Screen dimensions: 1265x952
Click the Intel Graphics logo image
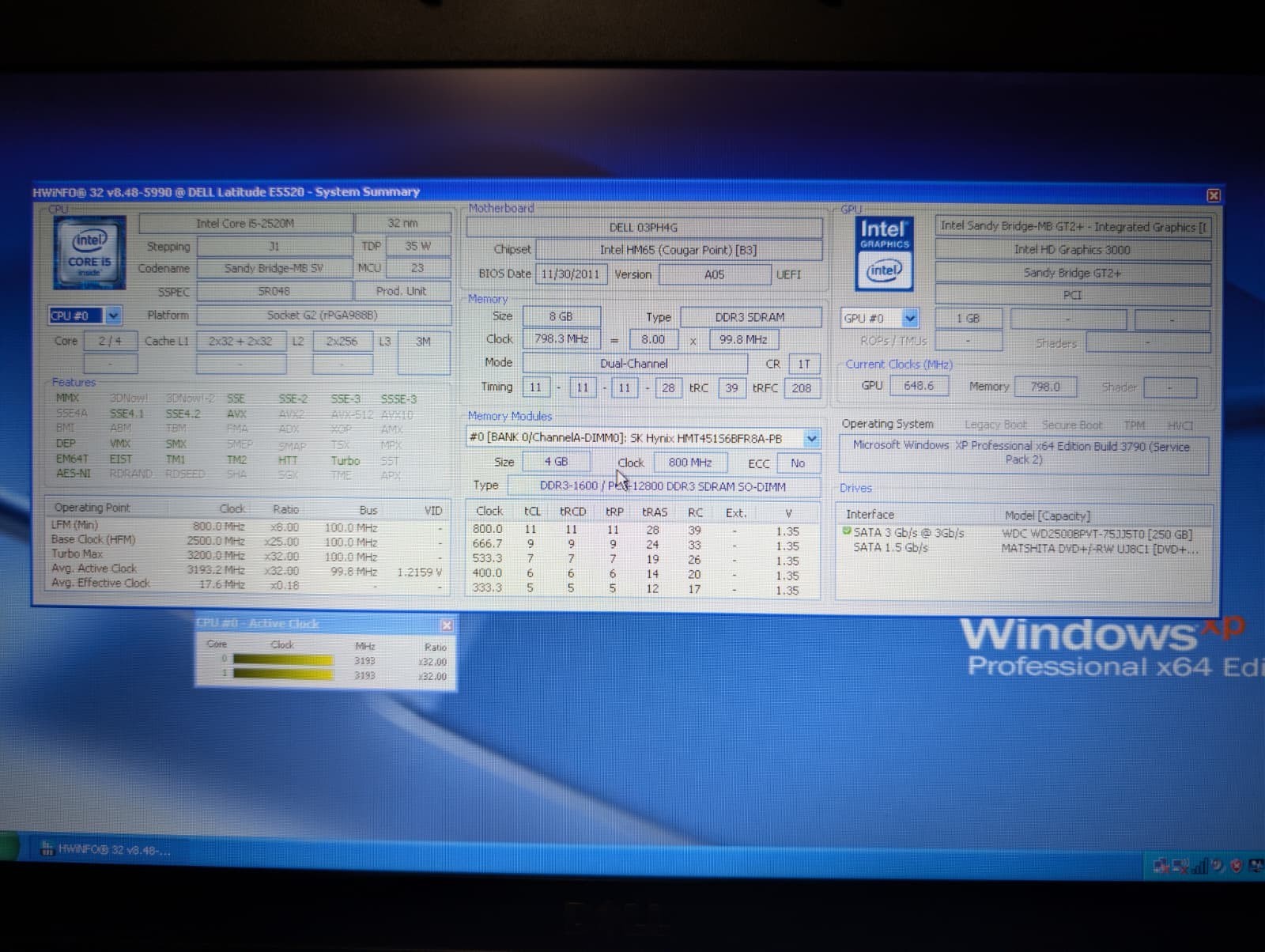tap(884, 253)
